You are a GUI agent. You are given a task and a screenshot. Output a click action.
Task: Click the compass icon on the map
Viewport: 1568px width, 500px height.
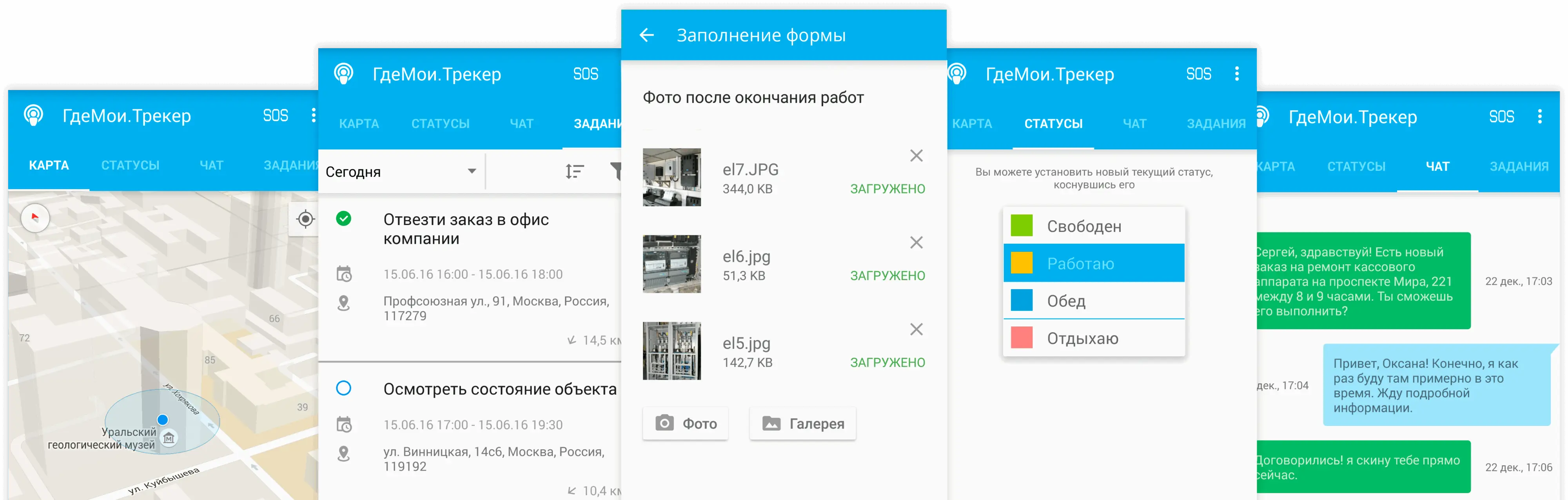point(35,217)
